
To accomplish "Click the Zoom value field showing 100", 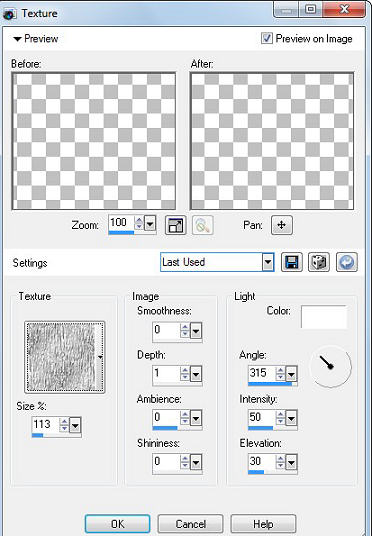I will click(122, 223).
